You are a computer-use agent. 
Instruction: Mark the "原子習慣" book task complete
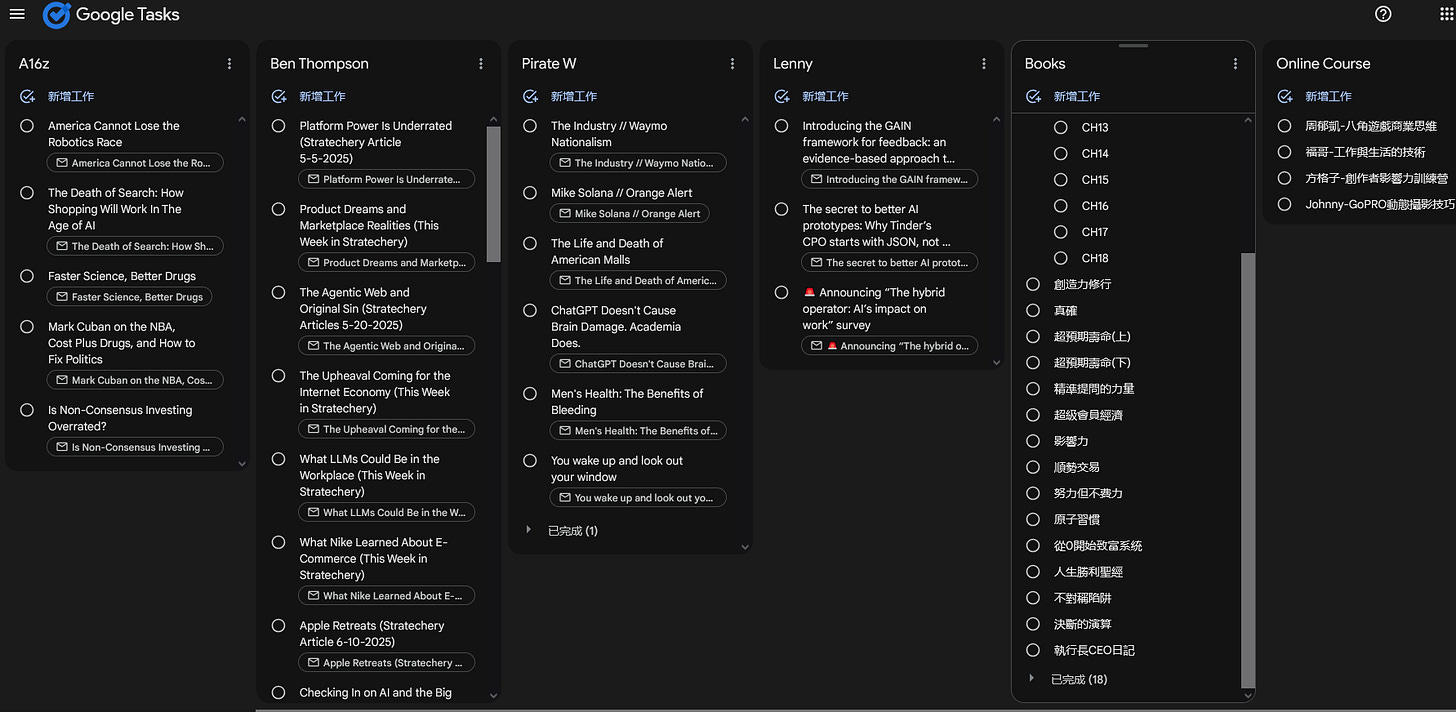click(x=1033, y=519)
